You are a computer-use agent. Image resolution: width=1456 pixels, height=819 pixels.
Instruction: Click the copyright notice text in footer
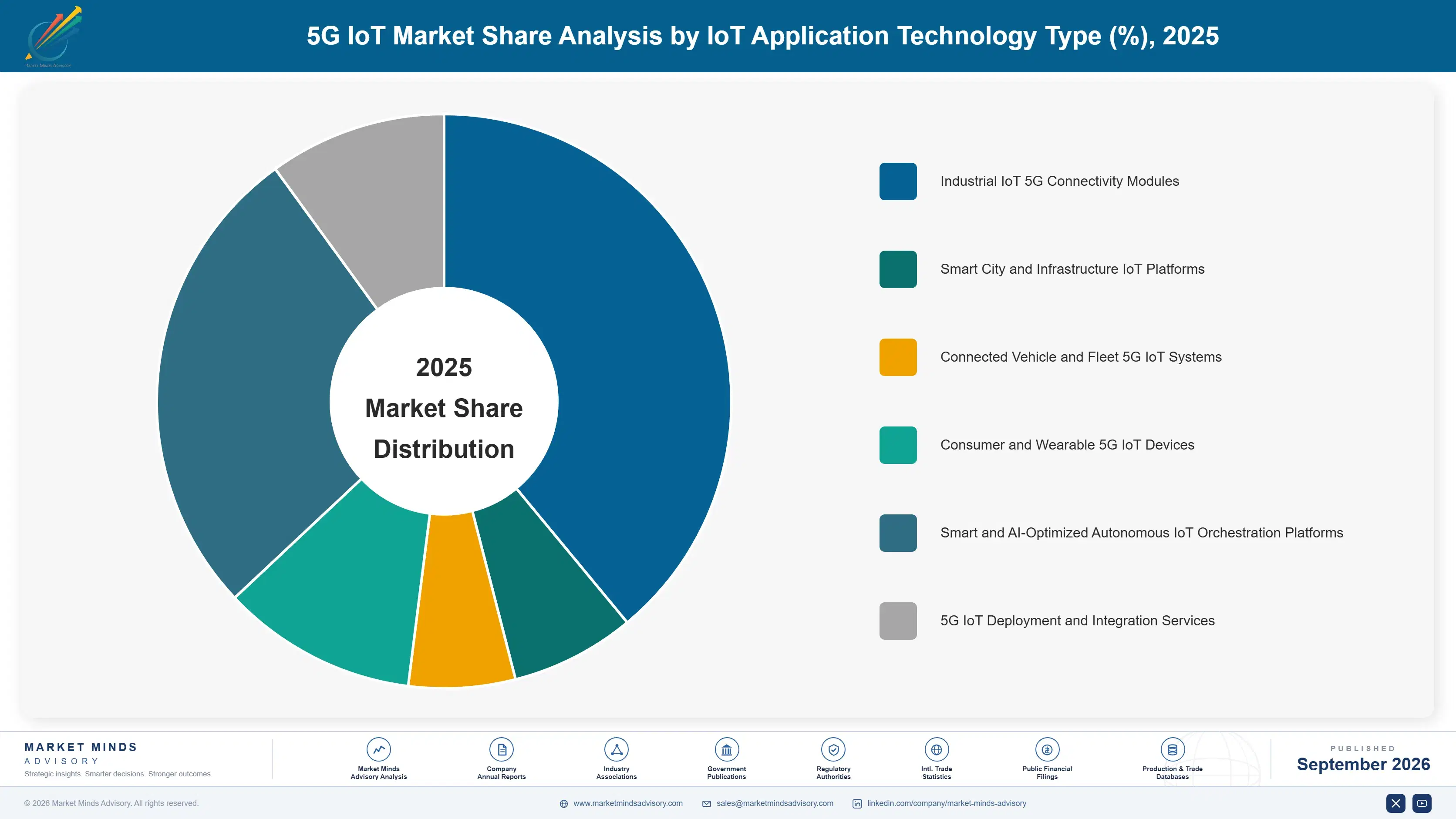[x=111, y=803]
